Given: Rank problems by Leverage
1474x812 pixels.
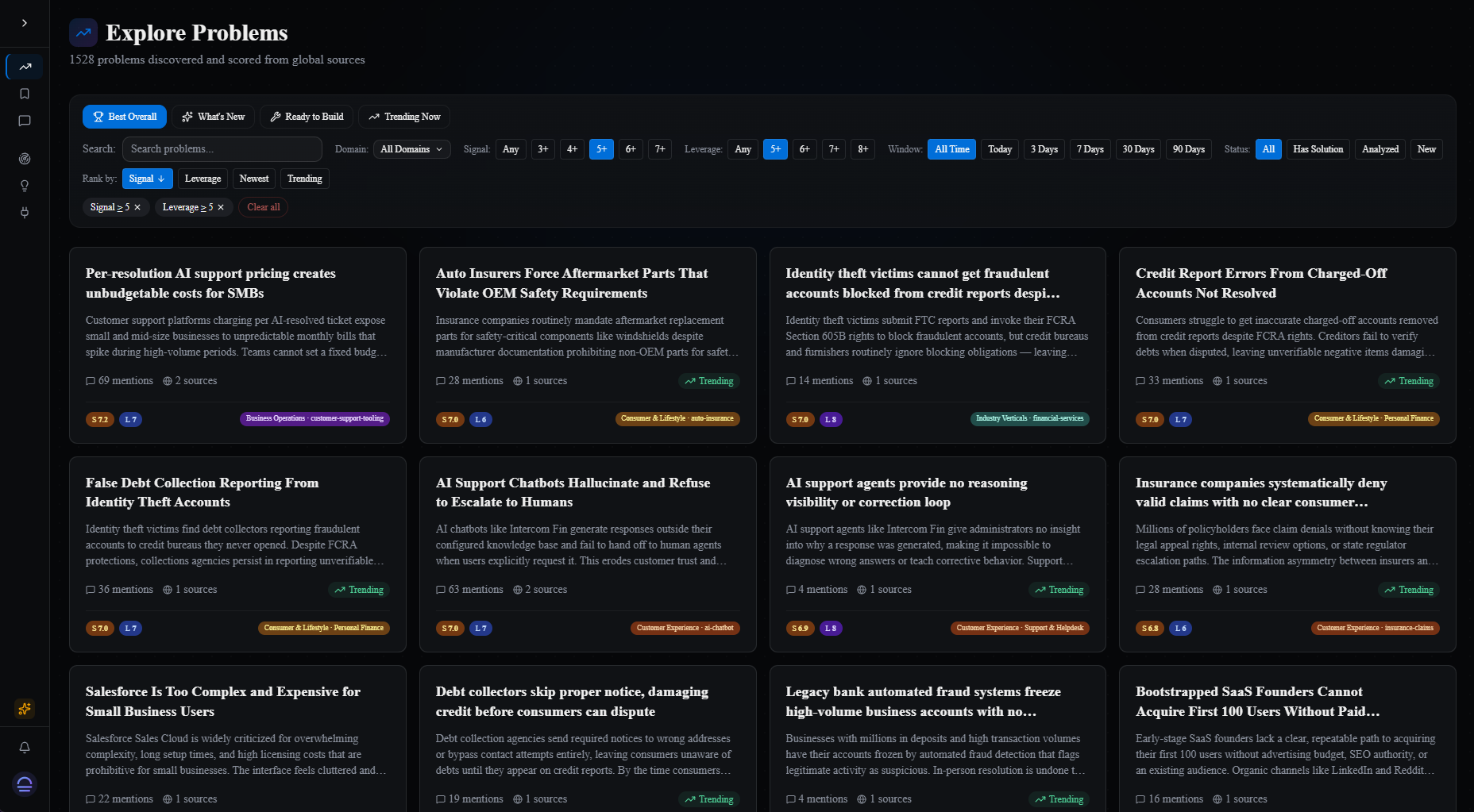Looking at the screenshot, I should [203, 179].
